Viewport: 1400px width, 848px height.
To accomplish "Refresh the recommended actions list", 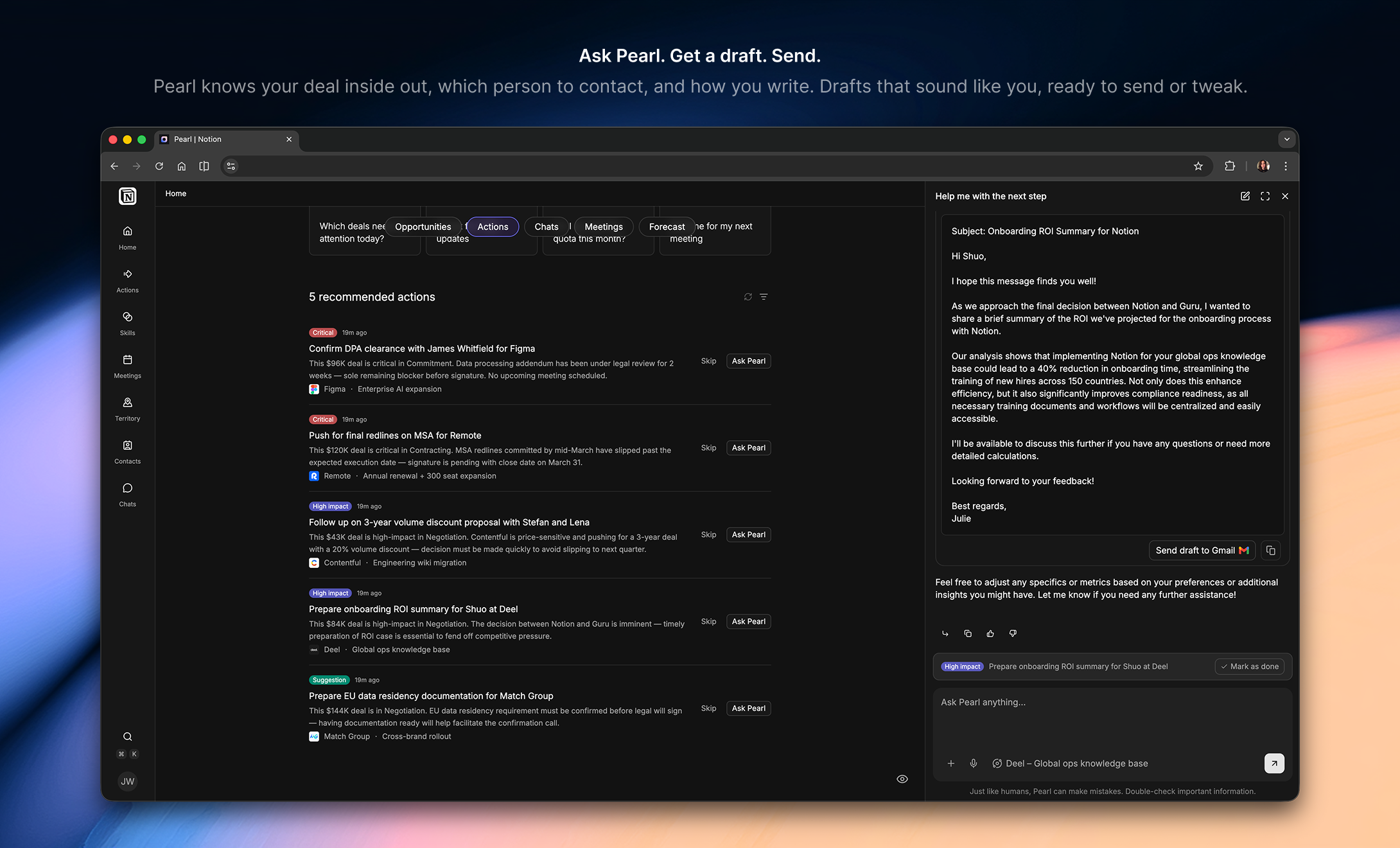I will pyautogui.click(x=748, y=297).
